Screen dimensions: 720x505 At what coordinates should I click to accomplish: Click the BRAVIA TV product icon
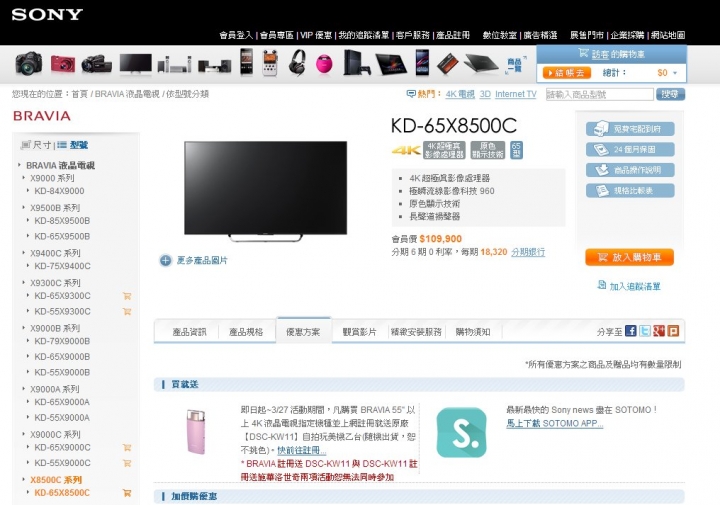click(135, 64)
